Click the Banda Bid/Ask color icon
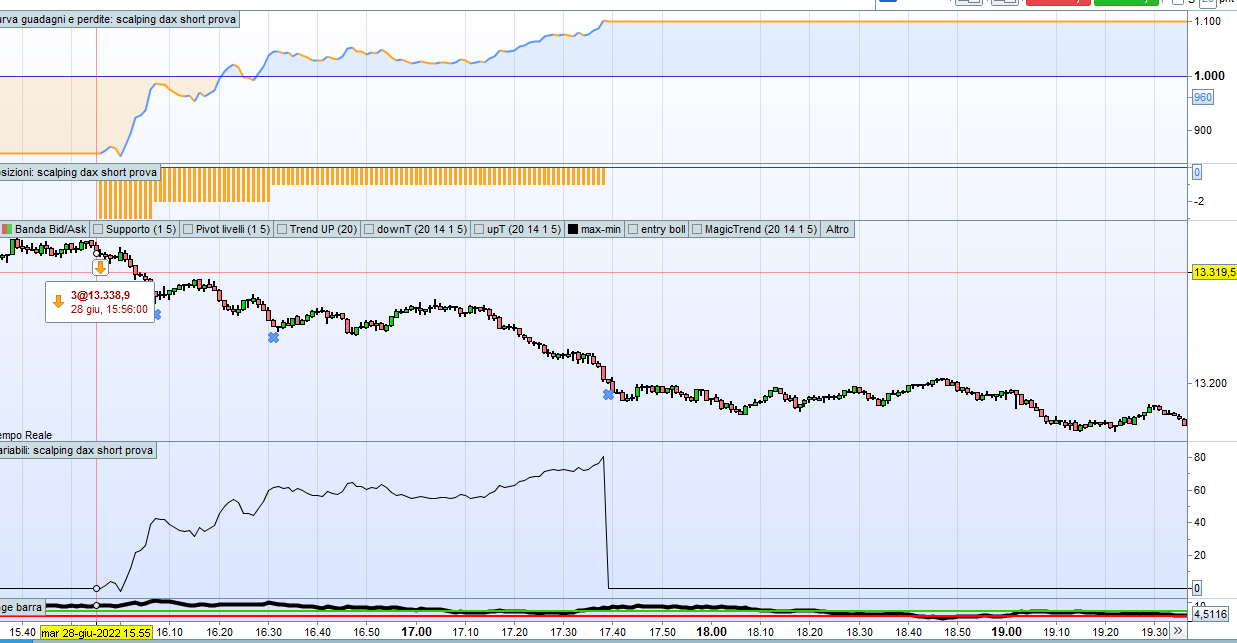Viewport: 1237px width, 643px height. 7,230
